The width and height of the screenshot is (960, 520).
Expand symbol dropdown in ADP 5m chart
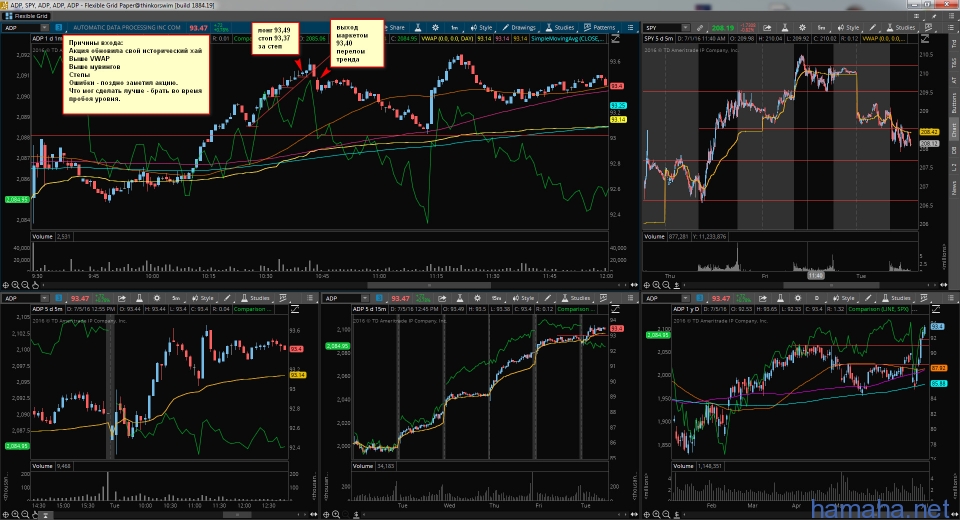pyautogui.click(x=45, y=298)
